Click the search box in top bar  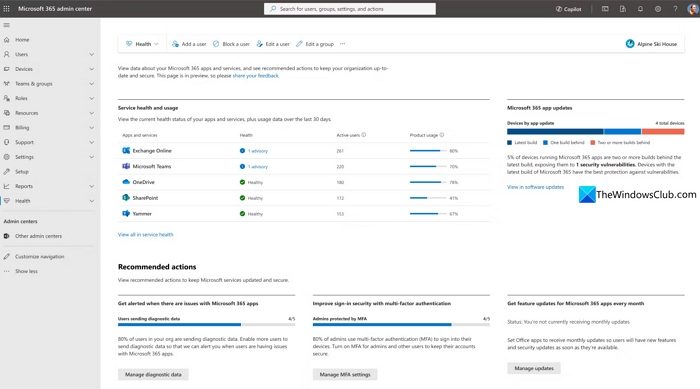(350, 9)
